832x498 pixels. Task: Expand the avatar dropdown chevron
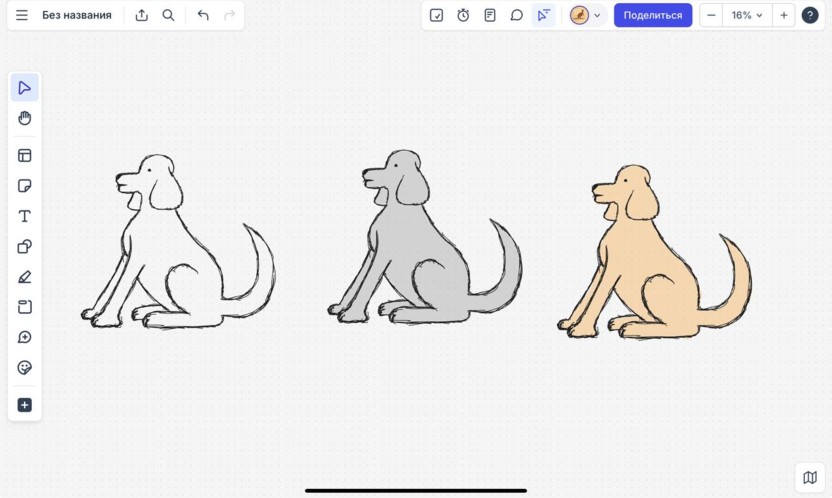tap(597, 15)
